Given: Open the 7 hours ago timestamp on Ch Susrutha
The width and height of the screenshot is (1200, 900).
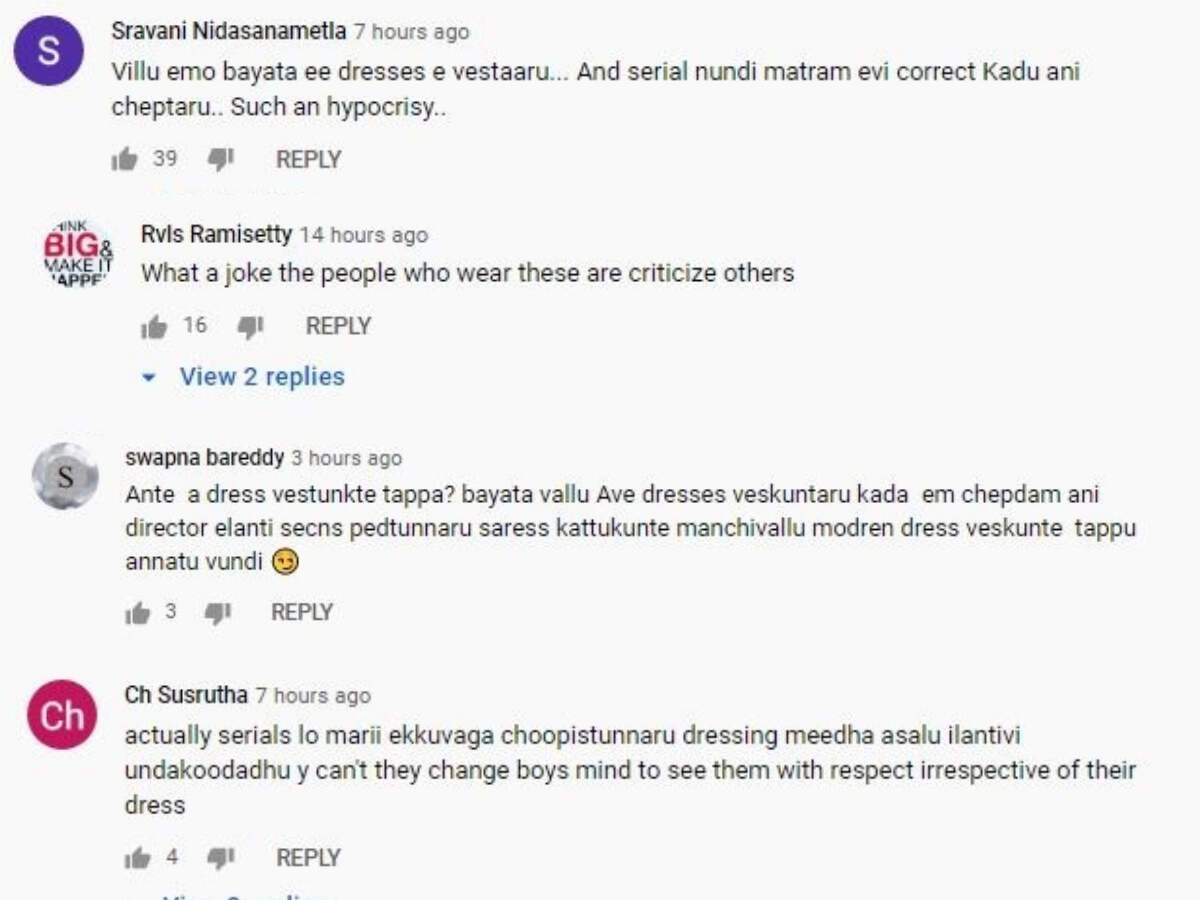Looking at the screenshot, I should (x=313, y=695).
